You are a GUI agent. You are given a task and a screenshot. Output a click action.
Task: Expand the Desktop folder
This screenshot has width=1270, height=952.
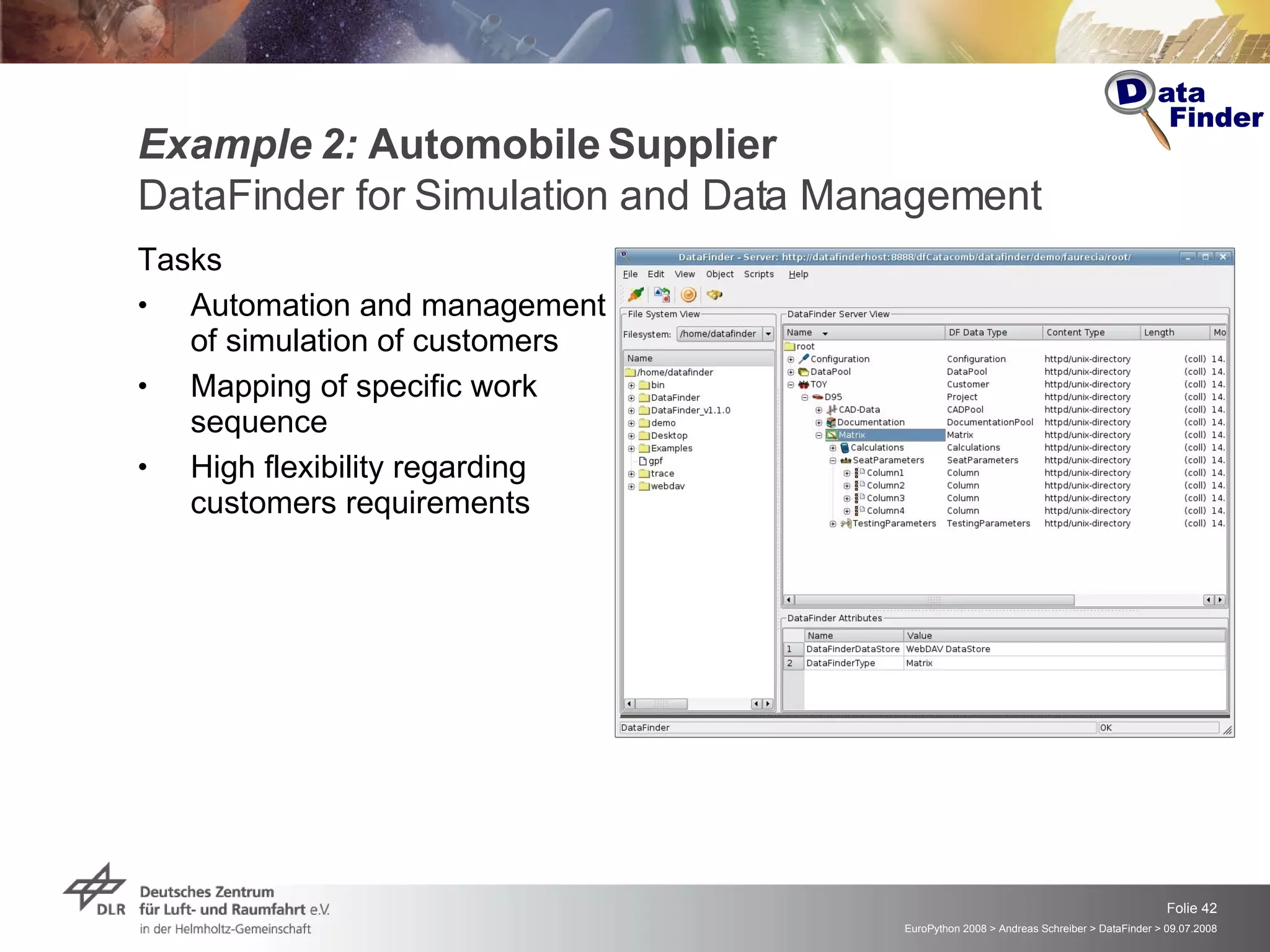[631, 436]
